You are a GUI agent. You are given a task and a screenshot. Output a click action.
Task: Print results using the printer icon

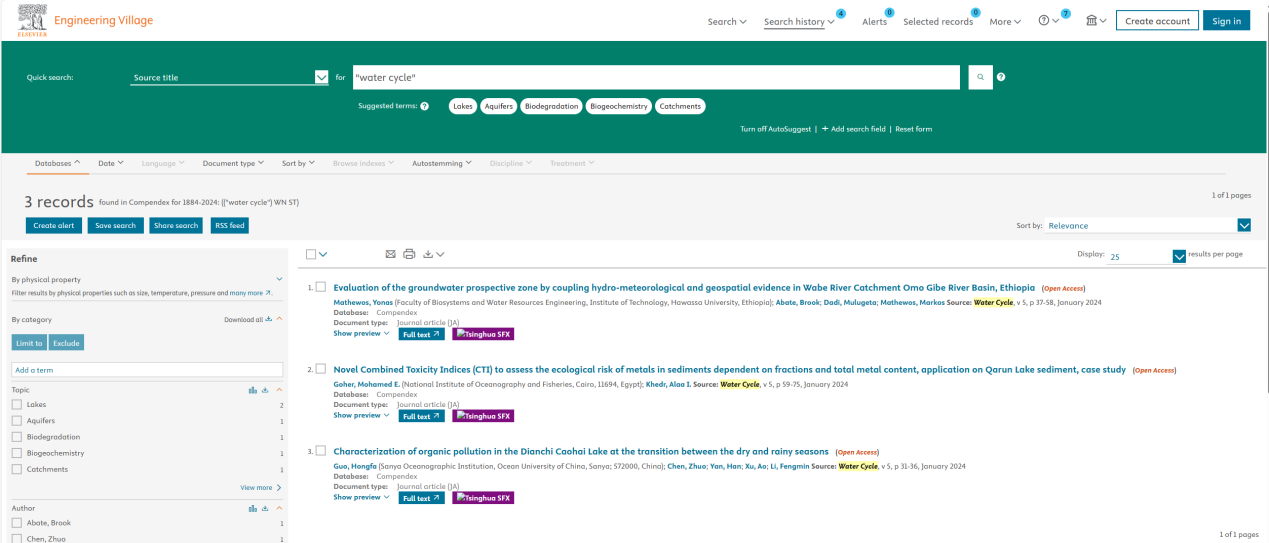click(409, 254)
